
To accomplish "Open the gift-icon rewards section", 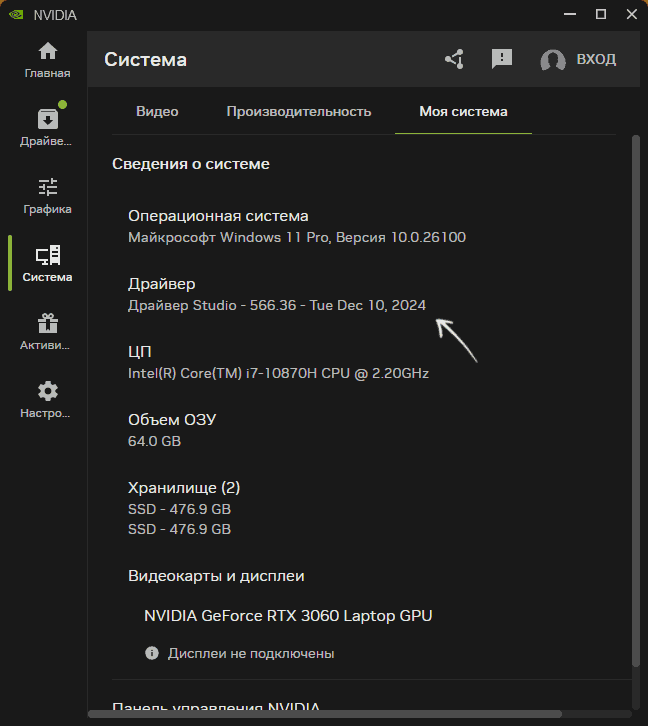I will click(x=47, y=332).
